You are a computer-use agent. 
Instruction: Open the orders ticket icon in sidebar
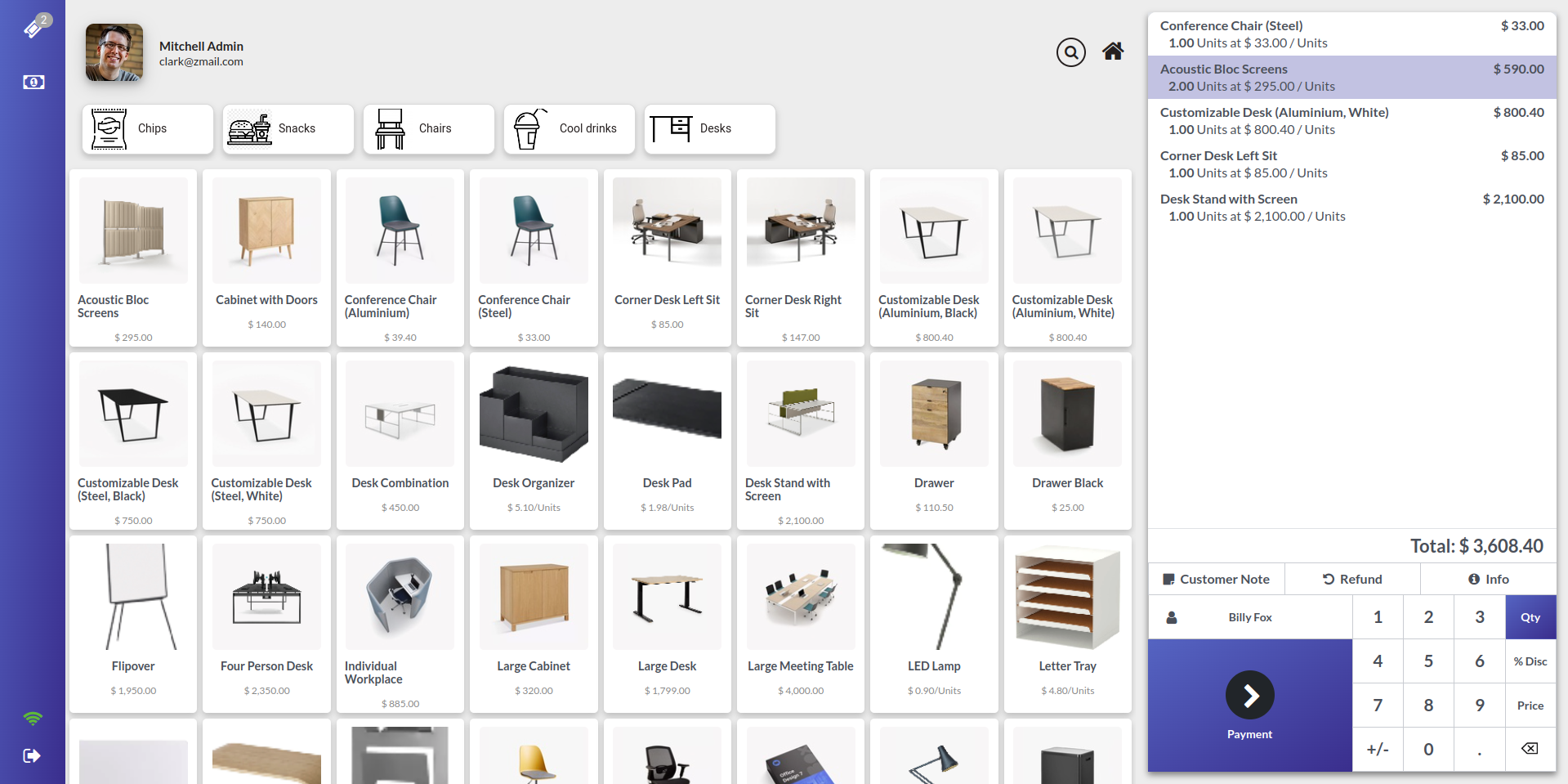34,28
